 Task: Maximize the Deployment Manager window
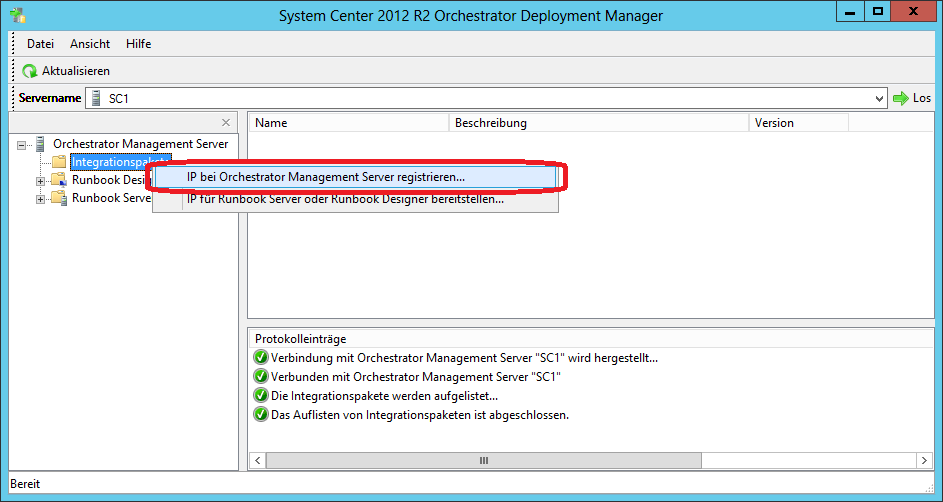pos(877,11)
